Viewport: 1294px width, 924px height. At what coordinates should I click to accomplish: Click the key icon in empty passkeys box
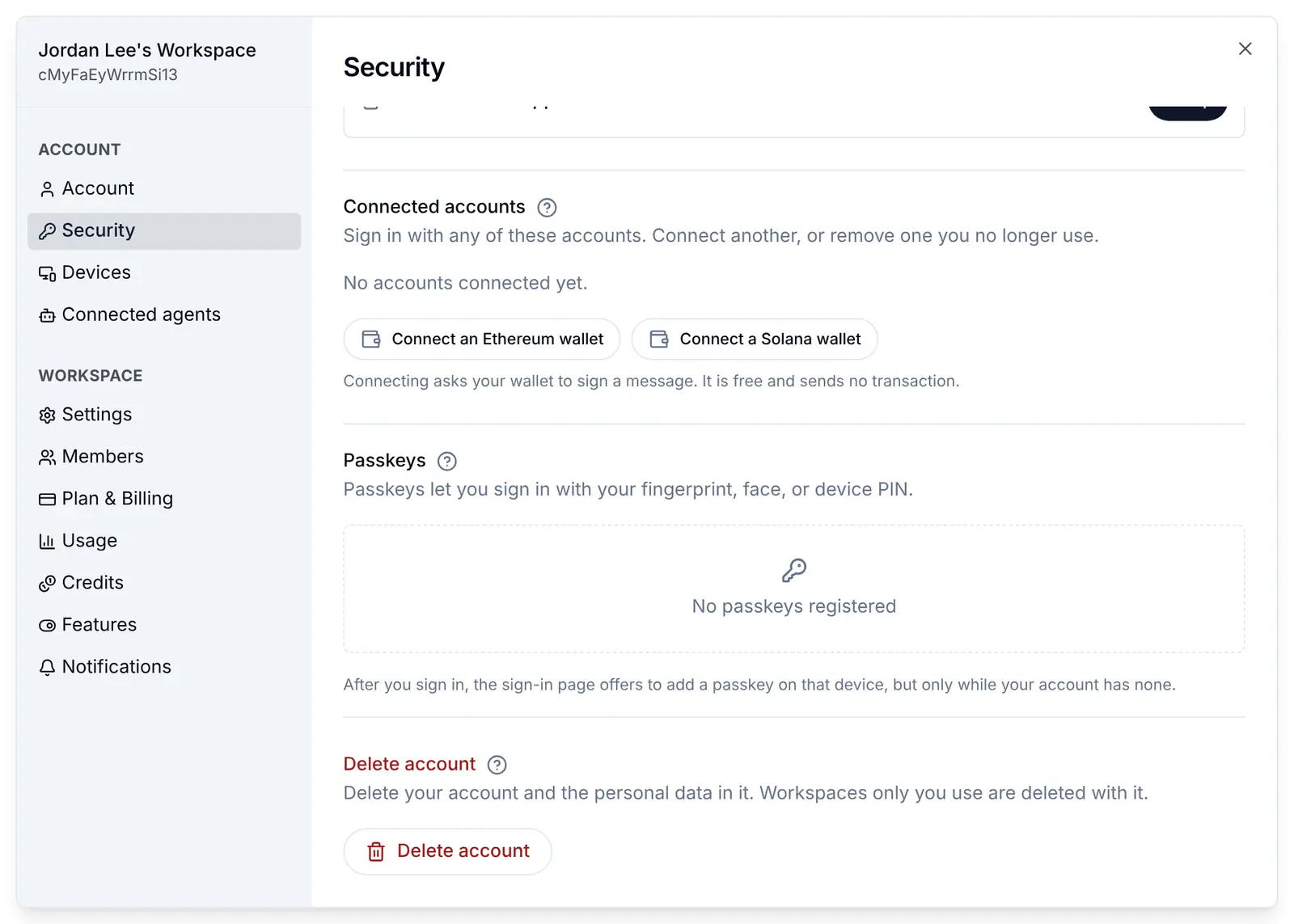tap(794, 571)
